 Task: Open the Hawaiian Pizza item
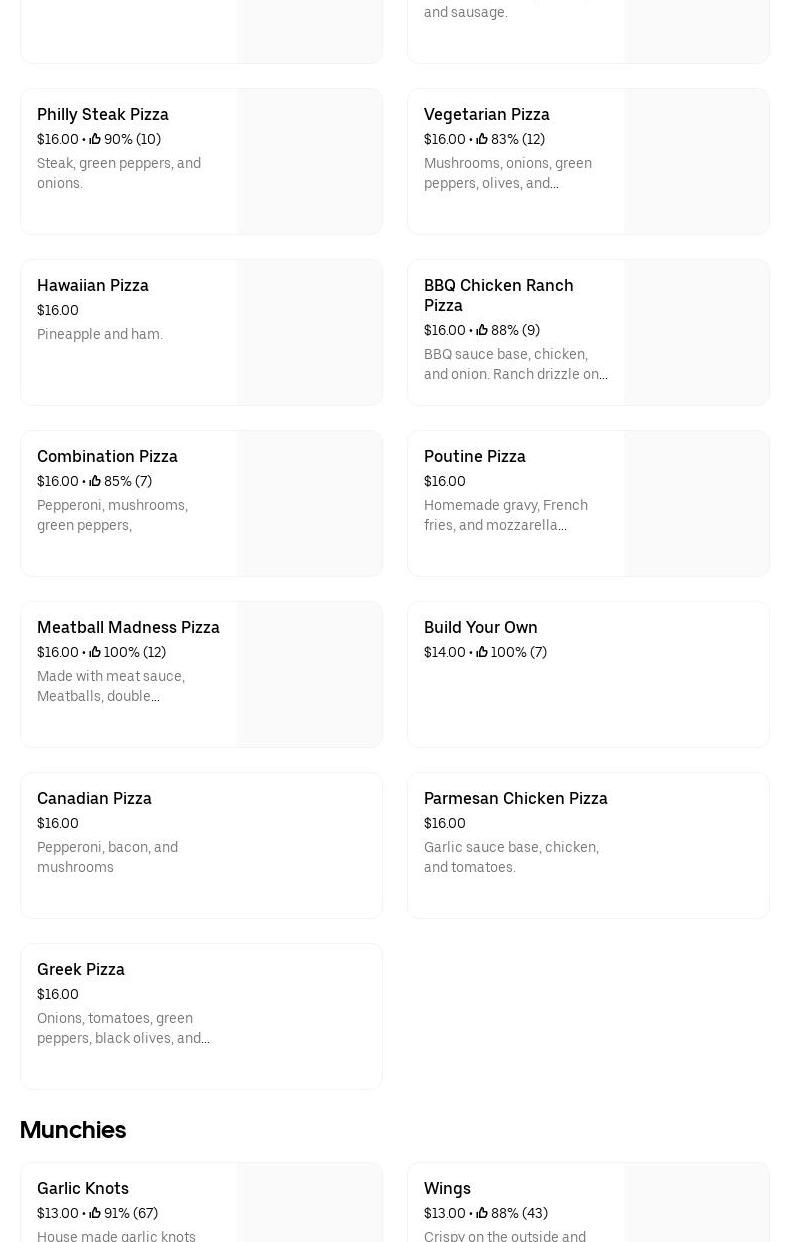pyautogui.click(x=93, y=286)
